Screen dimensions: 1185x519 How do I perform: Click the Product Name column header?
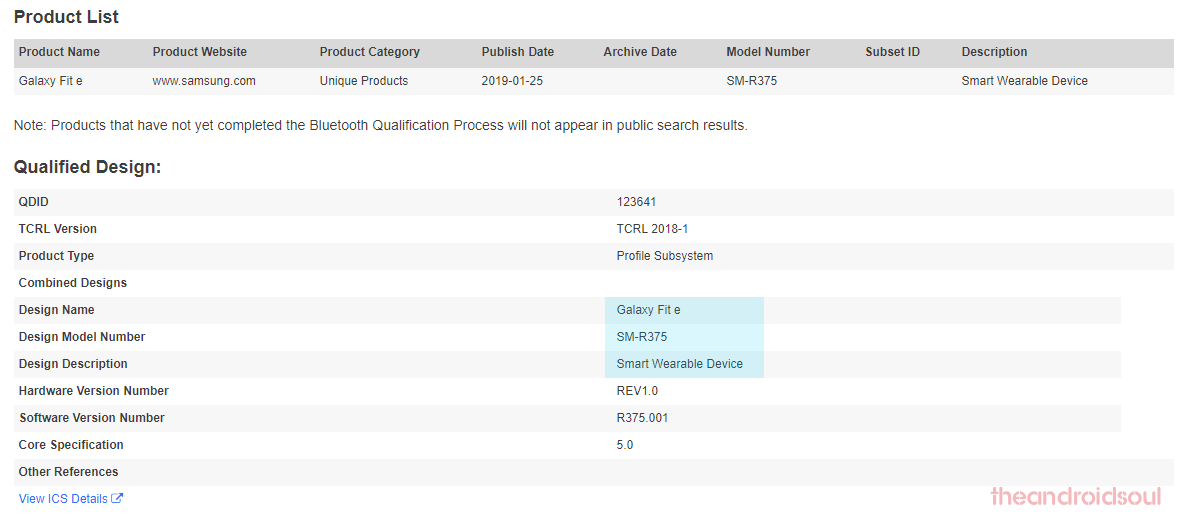tap(59, 52)
